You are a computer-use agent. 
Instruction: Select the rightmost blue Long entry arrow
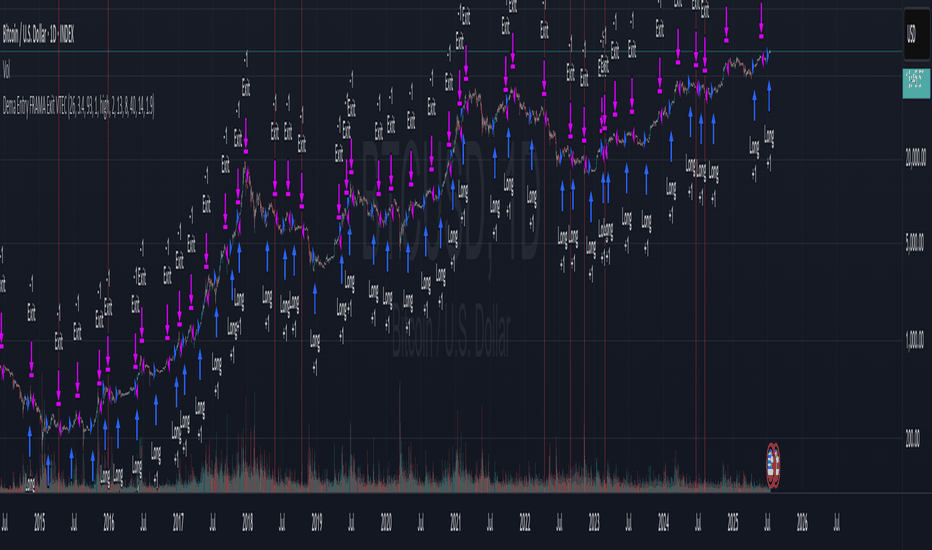769,96
